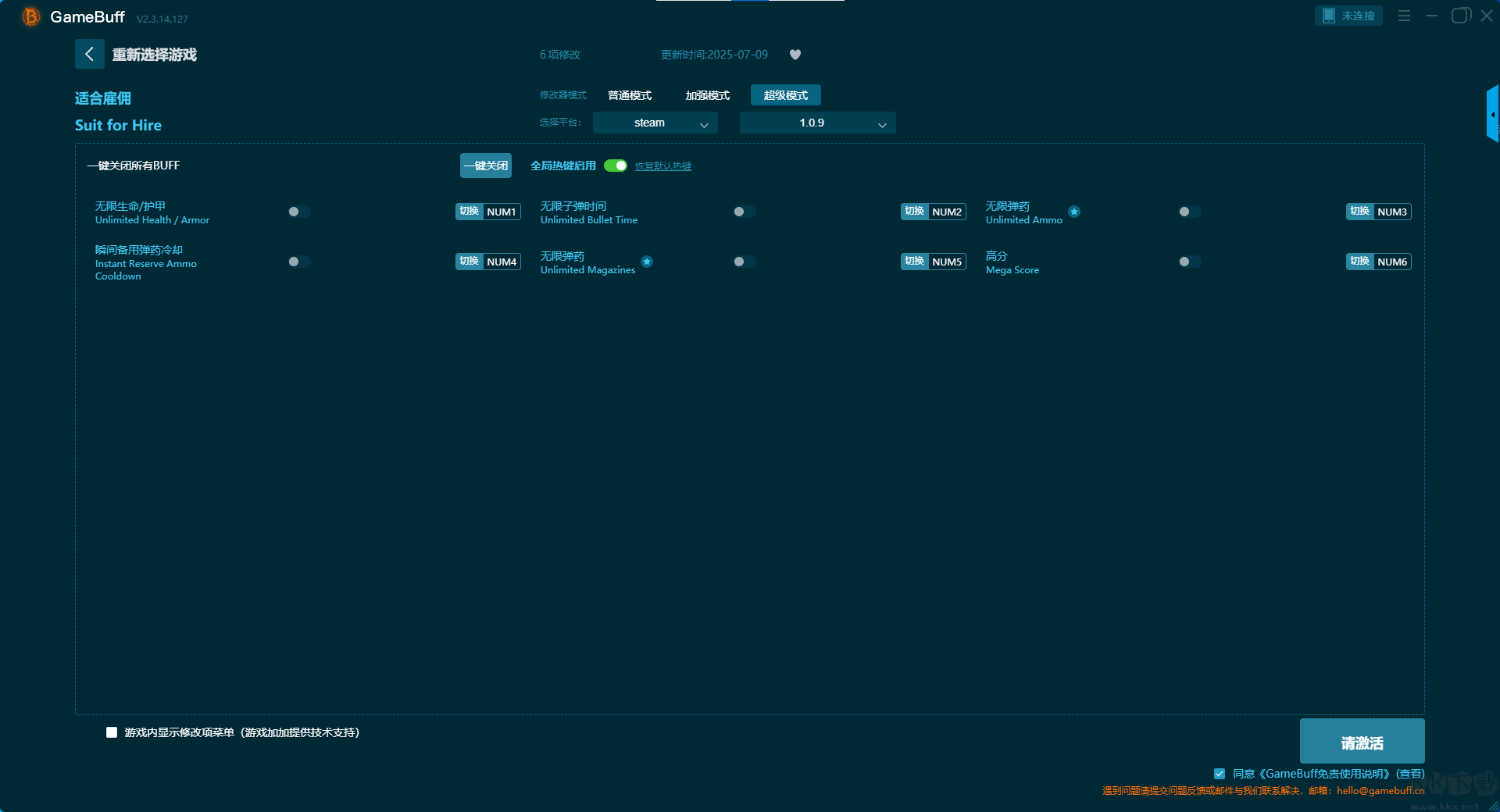The height and width of the screenshot is (812, 1500).
Task: Open the steam platform dropdown
Action: 655,123
